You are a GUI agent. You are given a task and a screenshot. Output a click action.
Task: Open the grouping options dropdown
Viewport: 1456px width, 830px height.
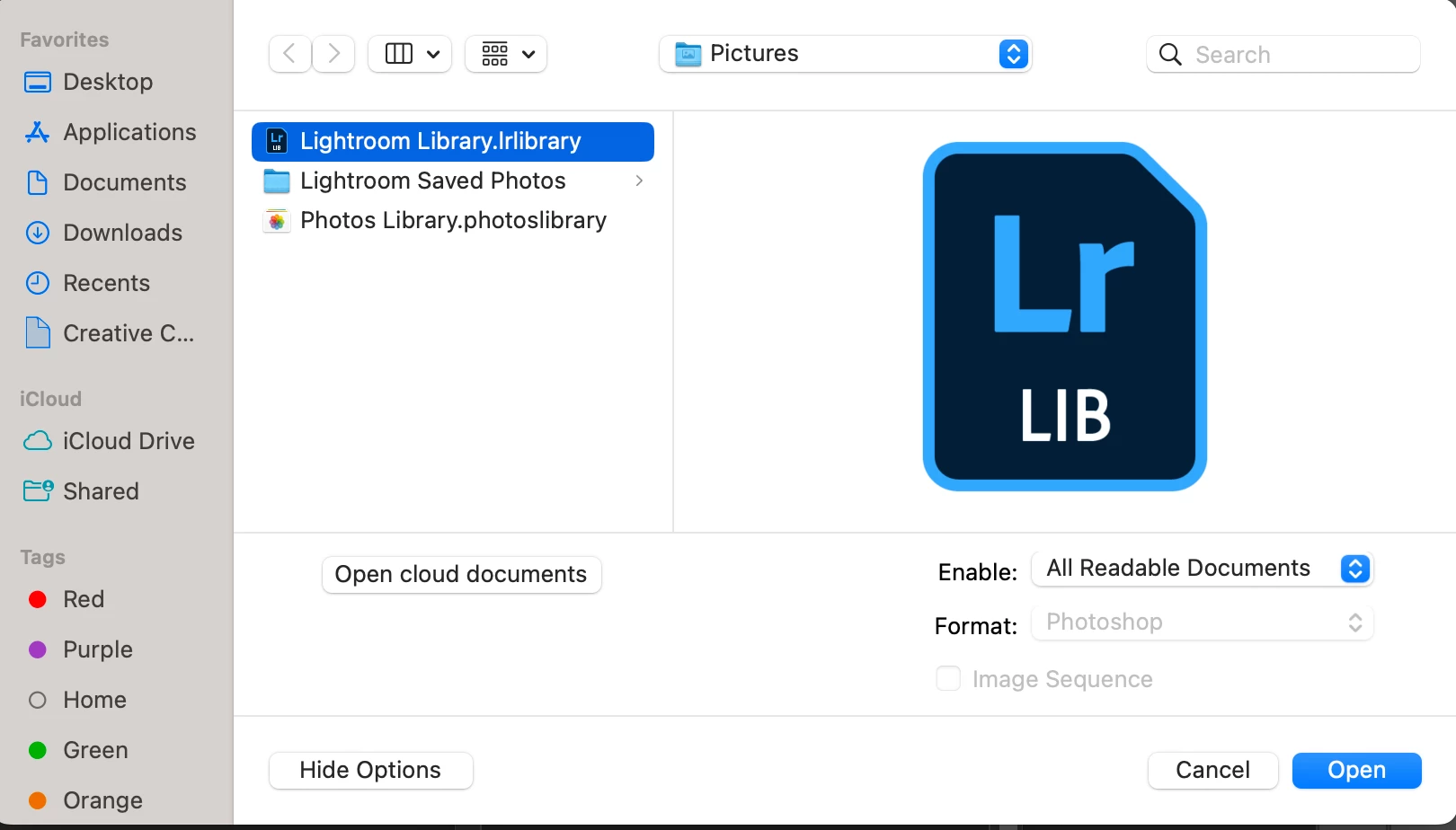pyautogui.click(x=506, y=54)
